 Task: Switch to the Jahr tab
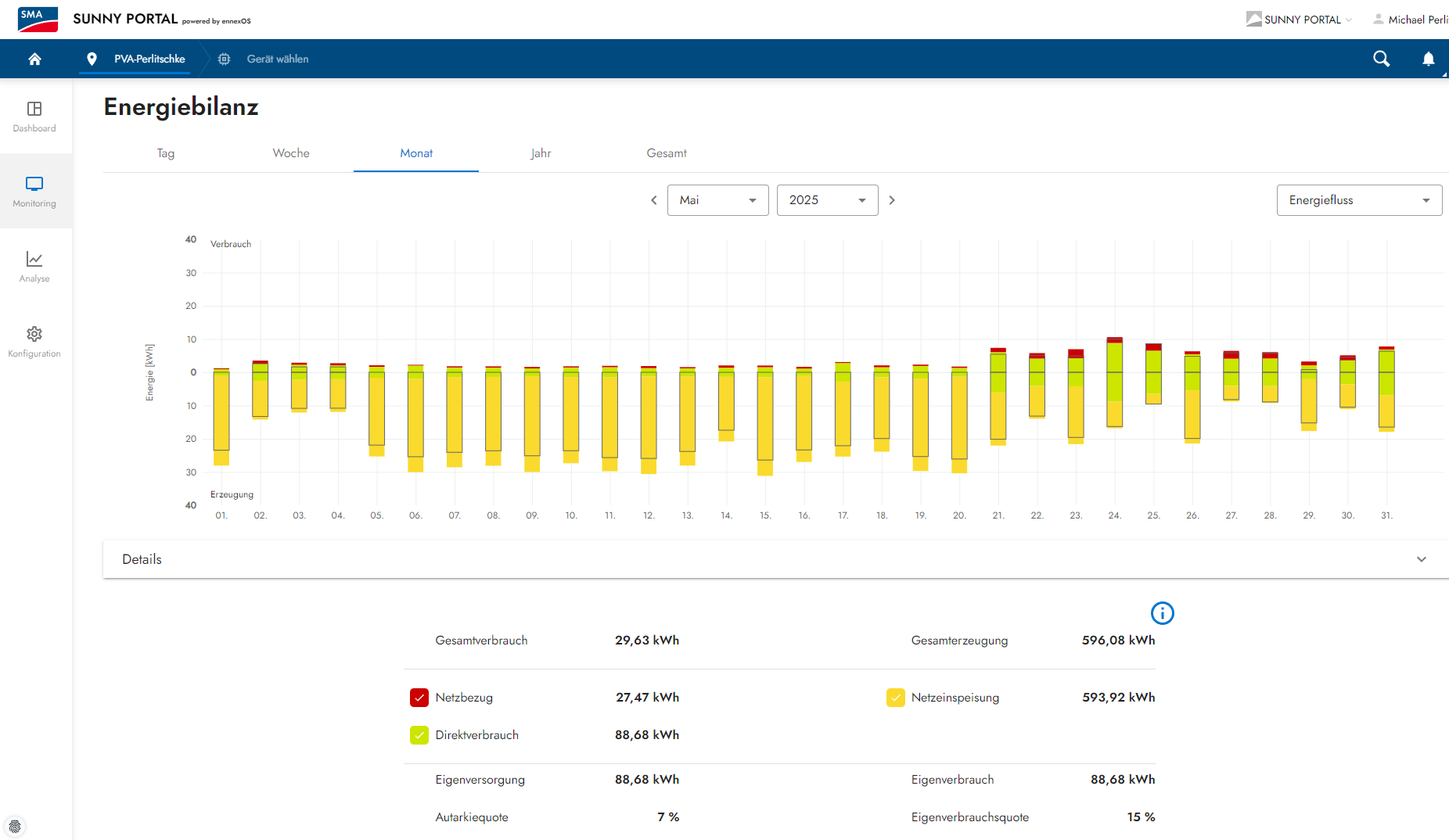(541, 153)
